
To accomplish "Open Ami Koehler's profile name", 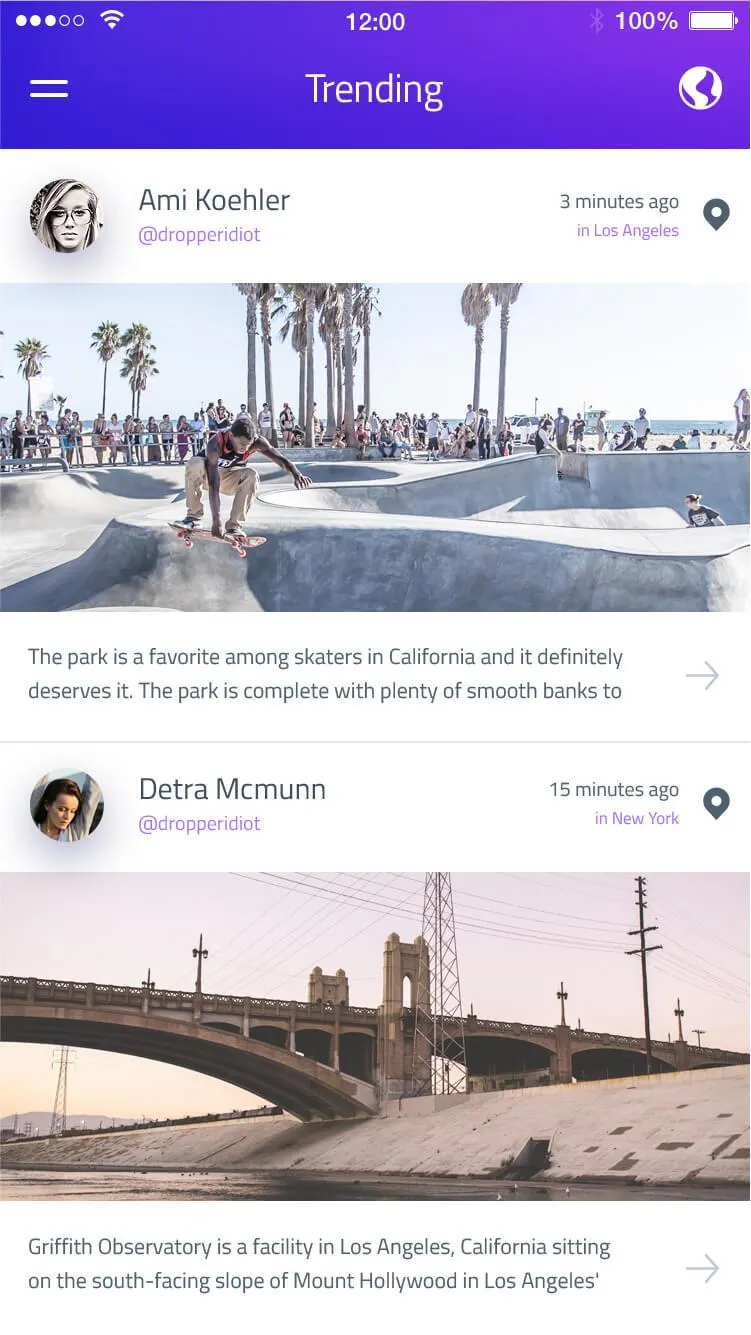I will click(x=214, y=200).
